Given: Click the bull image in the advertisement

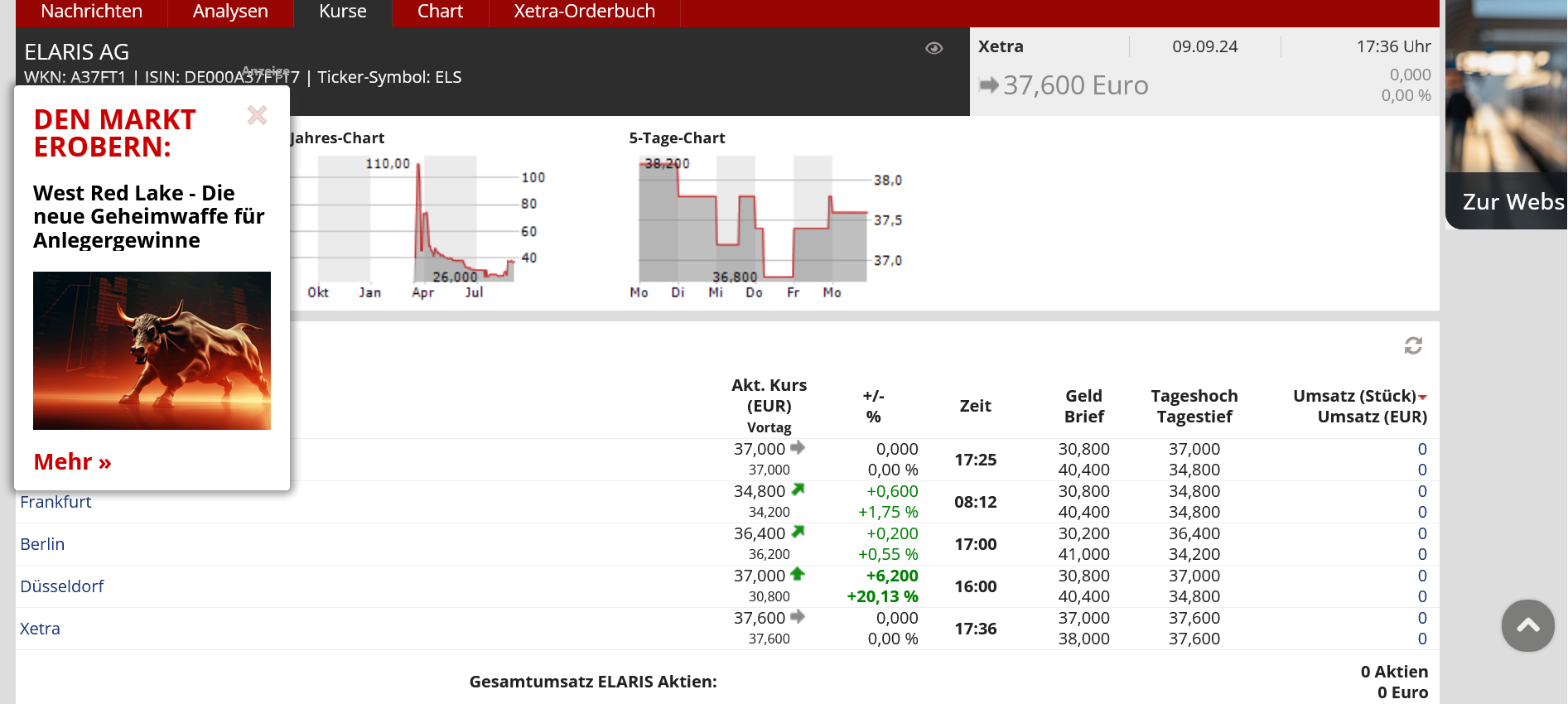Looking at the screenshot, I should tap(152, 350).
